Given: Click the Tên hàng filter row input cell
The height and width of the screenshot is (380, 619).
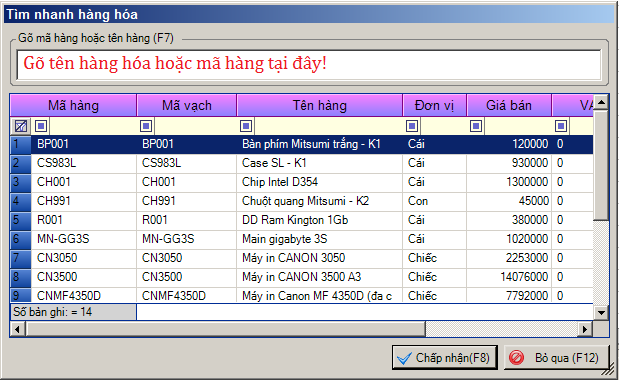Looking at the screenshot, I should pyautogui.click(x=328, y=126).
